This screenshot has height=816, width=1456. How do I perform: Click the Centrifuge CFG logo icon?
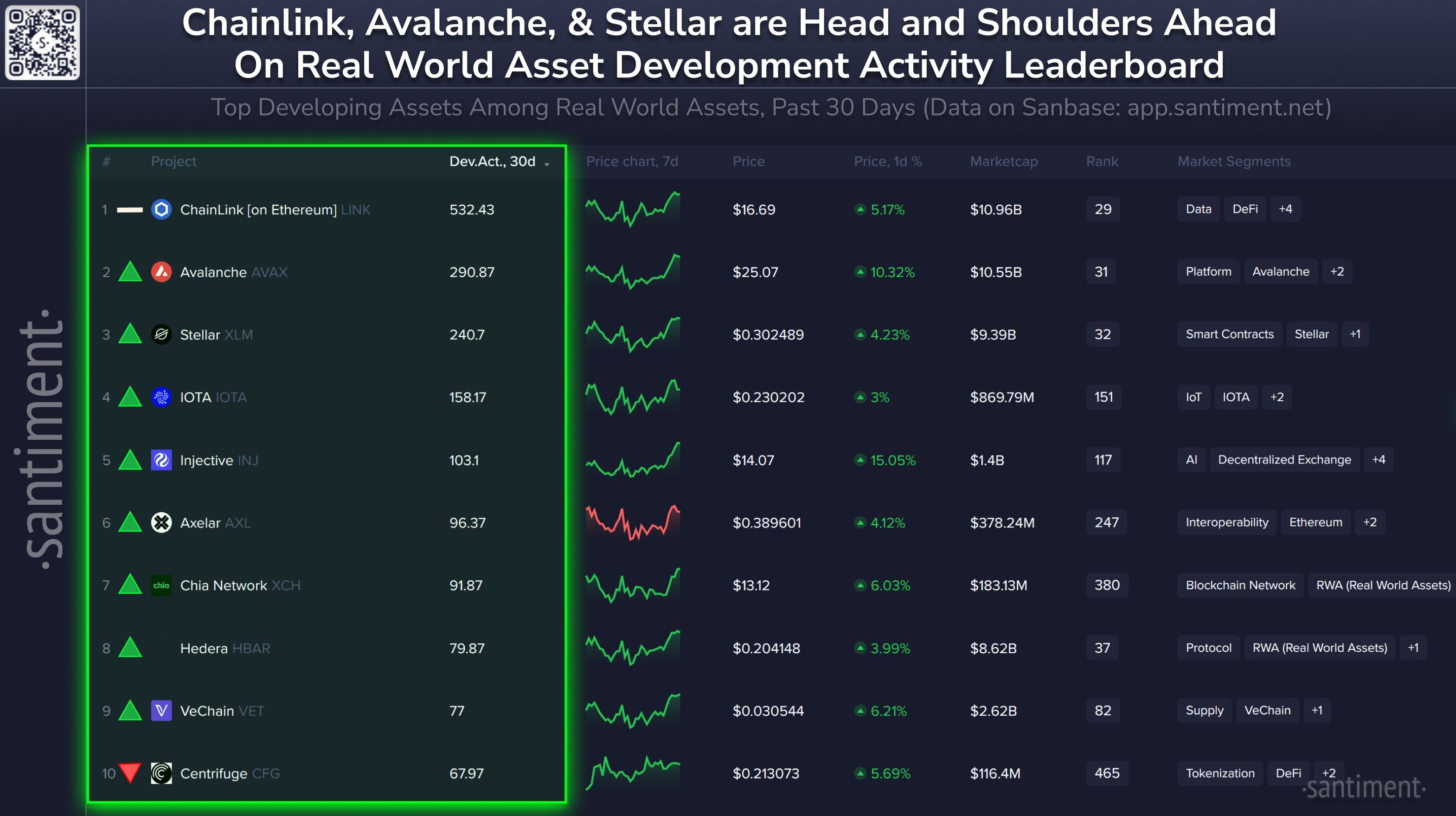161,773
